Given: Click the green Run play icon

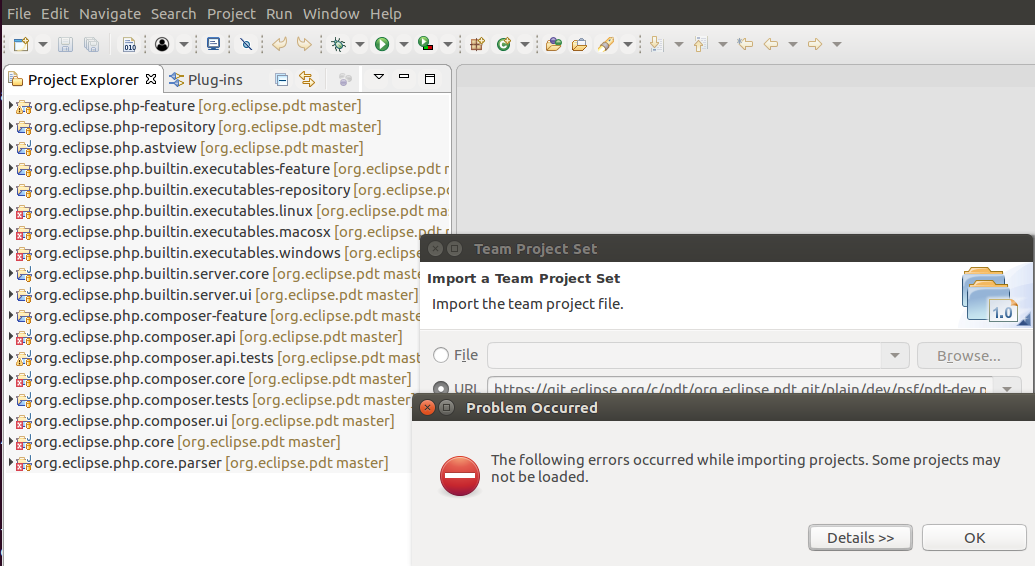Looking at the screenshot, I should 382,44.
